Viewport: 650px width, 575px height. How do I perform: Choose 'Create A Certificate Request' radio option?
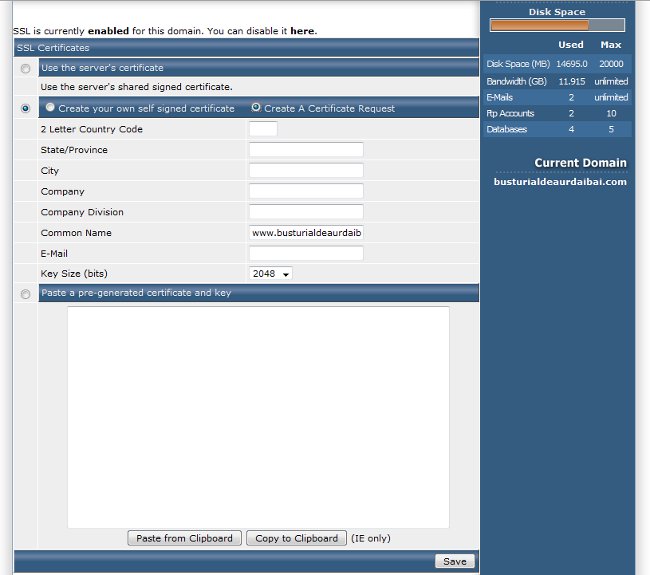coord(256,108)
